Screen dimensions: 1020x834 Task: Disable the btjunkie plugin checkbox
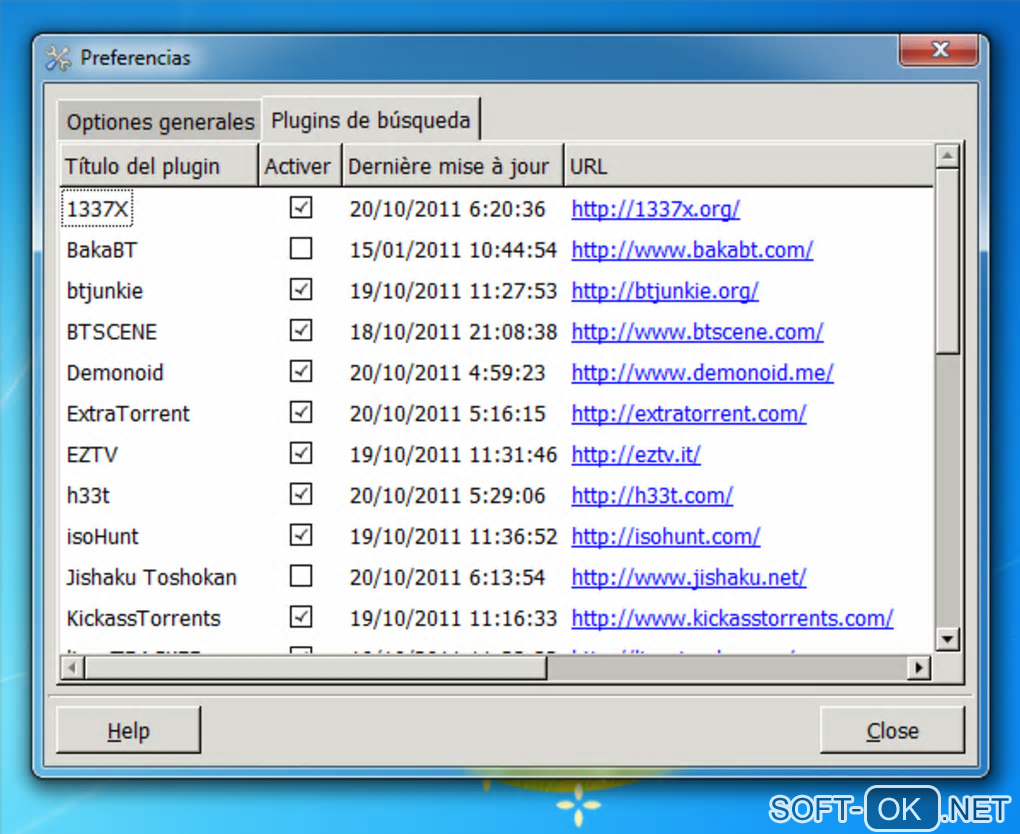301,290
